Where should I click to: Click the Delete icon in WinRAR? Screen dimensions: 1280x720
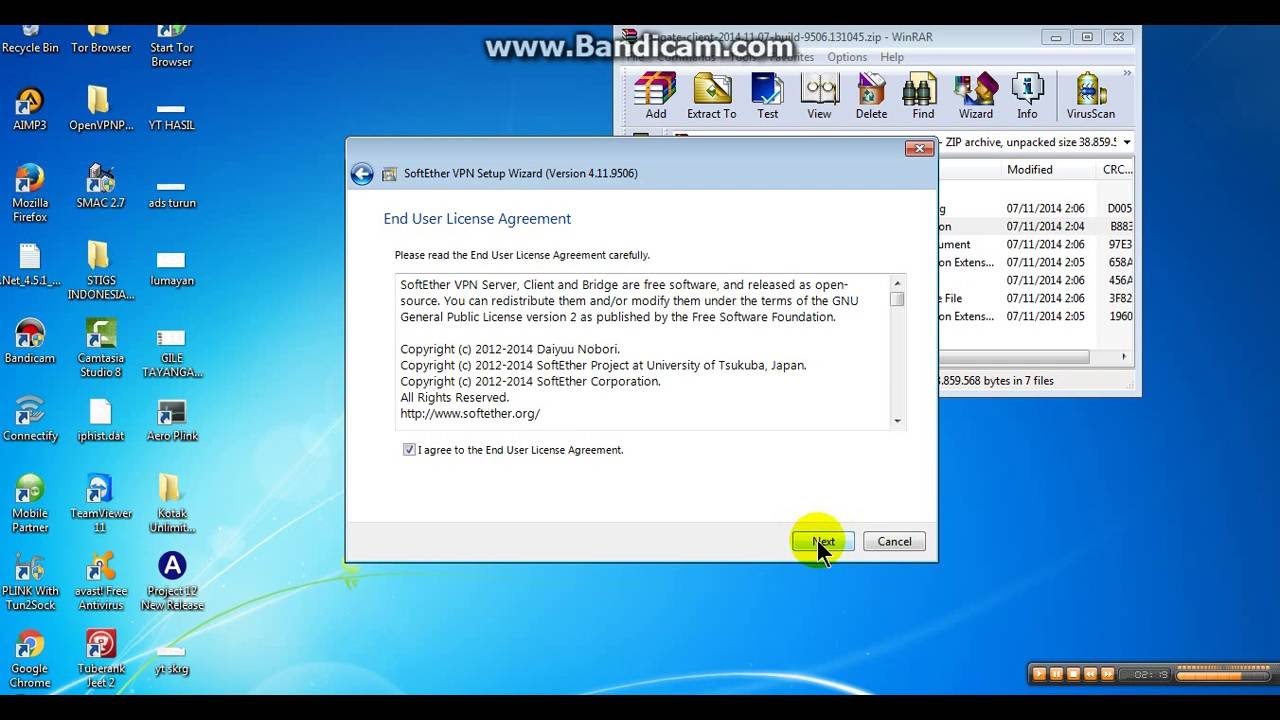pos(871,96)
